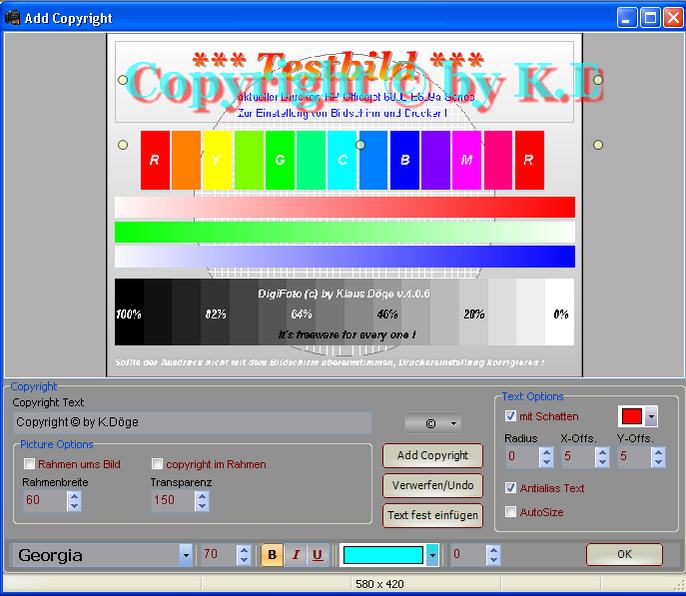
Task: Confirm with the OK button
Action: point(624,554)
